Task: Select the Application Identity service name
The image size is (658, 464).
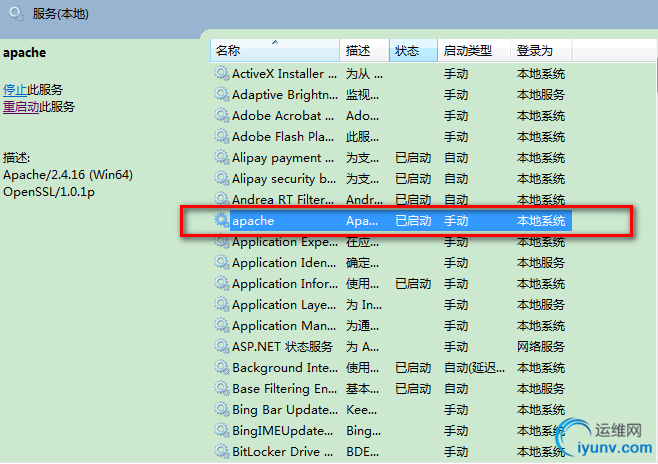Action: [x=284, y=263]
